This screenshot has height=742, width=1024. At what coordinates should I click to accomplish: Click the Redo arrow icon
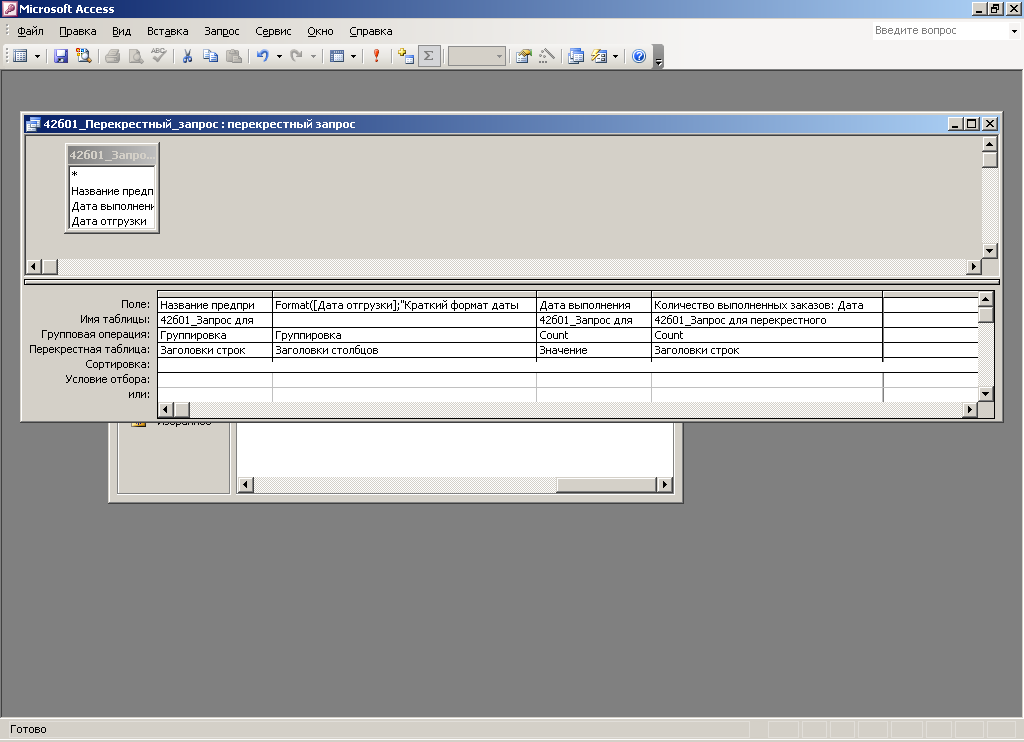click(x=296, y=56)
